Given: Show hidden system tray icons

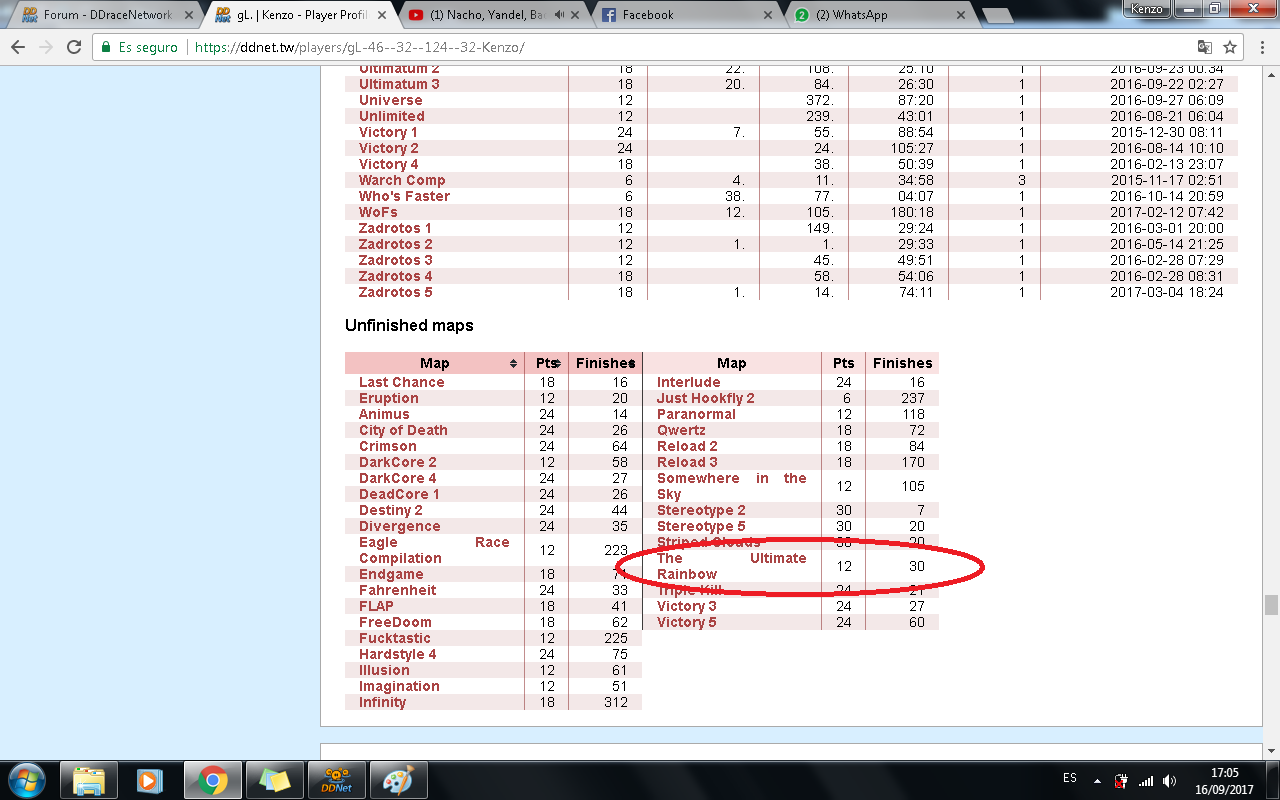Looking at the screenshot, I should (1097, 780).
